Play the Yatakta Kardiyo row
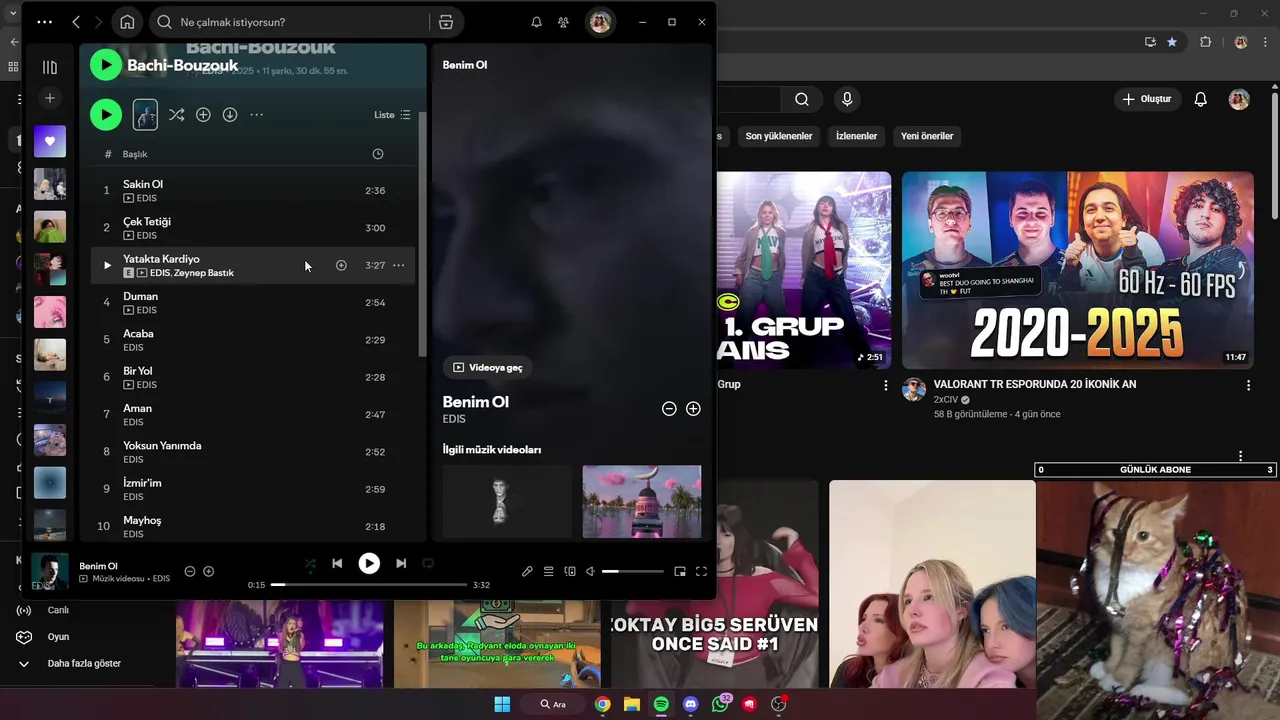This screenshot has height=720, width=1280. coord(107,265)
